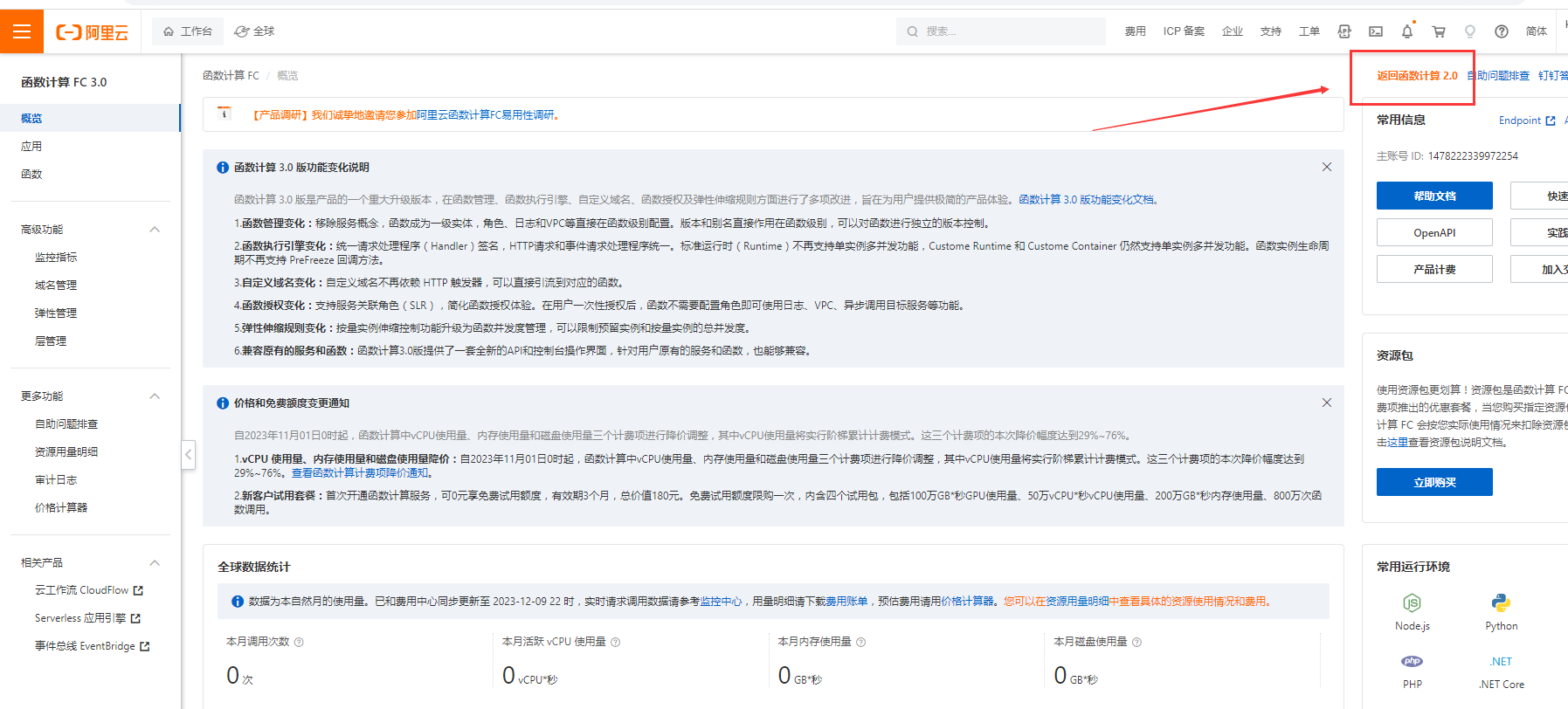The image size is (1568, 709).
Task: Click the PHP runtime icon
Action: point(1413,661)
